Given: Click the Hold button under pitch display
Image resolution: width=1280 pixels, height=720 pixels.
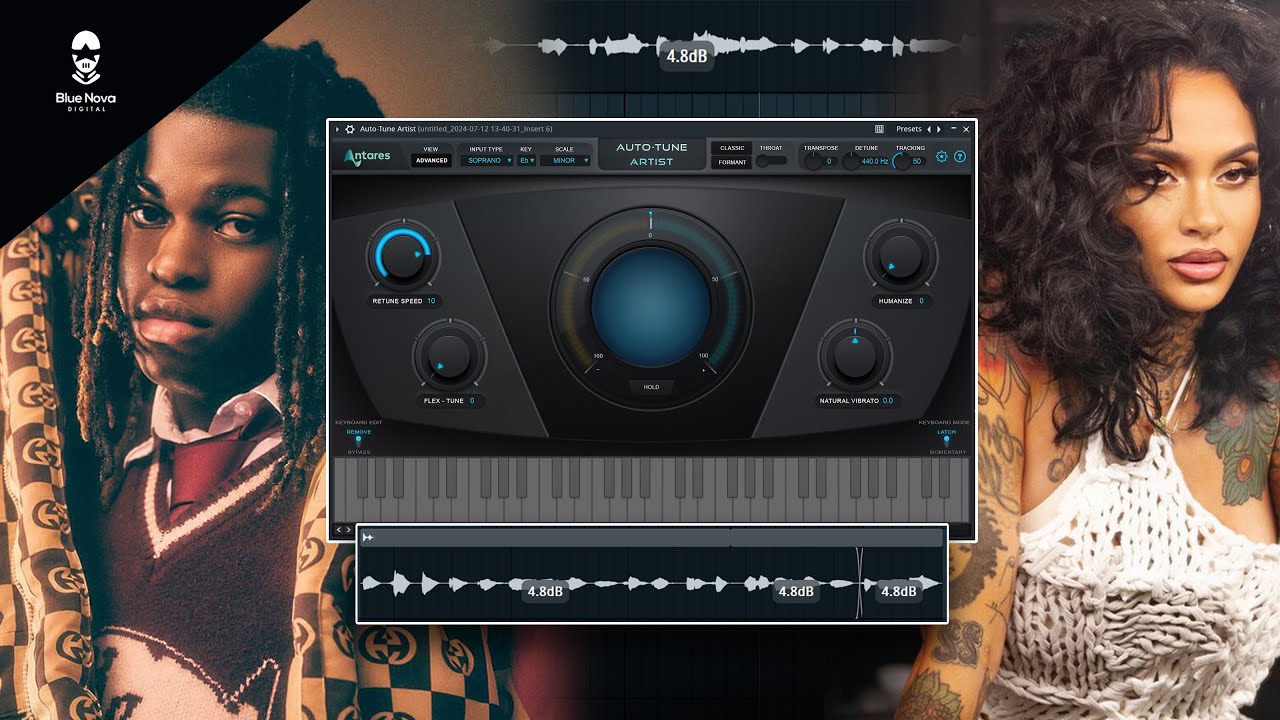Looking at the screenshot, I should (651, 387).
